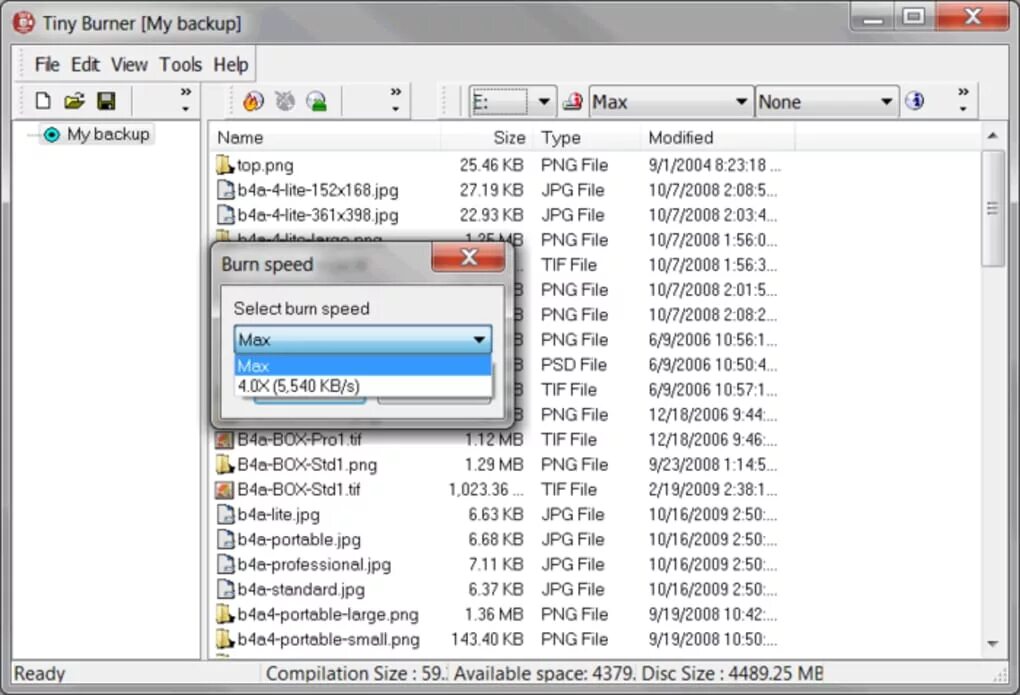
Task: Click the file icon of b4a-4-lite-152x168.jpg
Action: pyautogui.click(x=225, y=190)
